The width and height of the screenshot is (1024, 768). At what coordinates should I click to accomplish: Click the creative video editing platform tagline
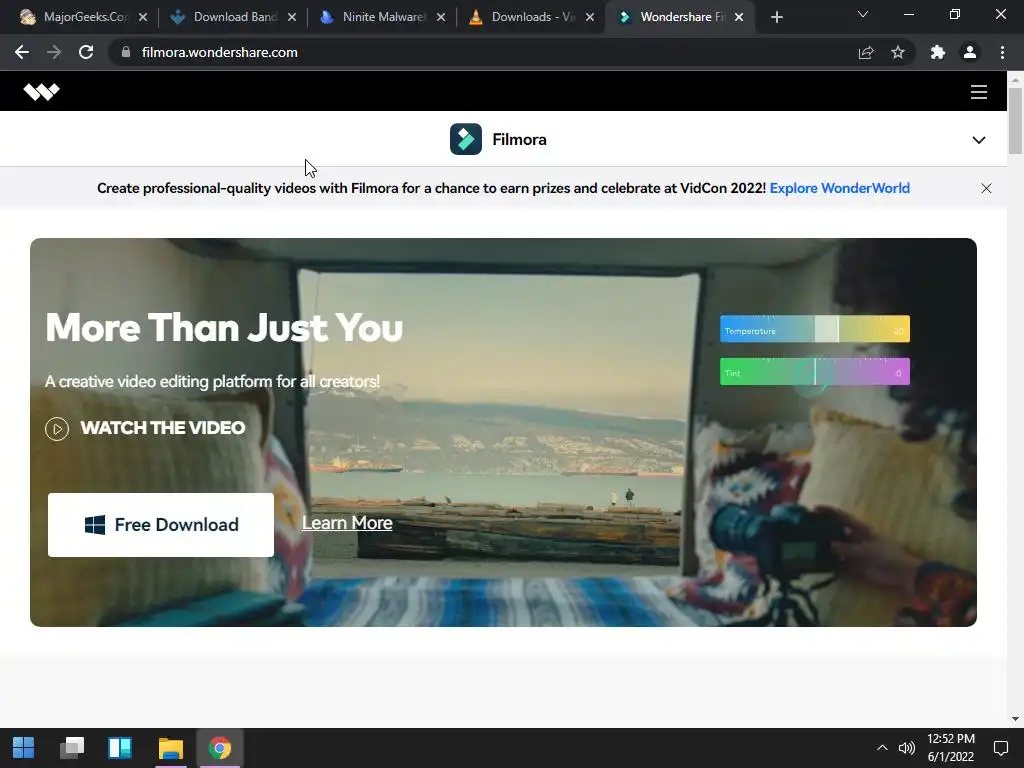pos(212,381)
